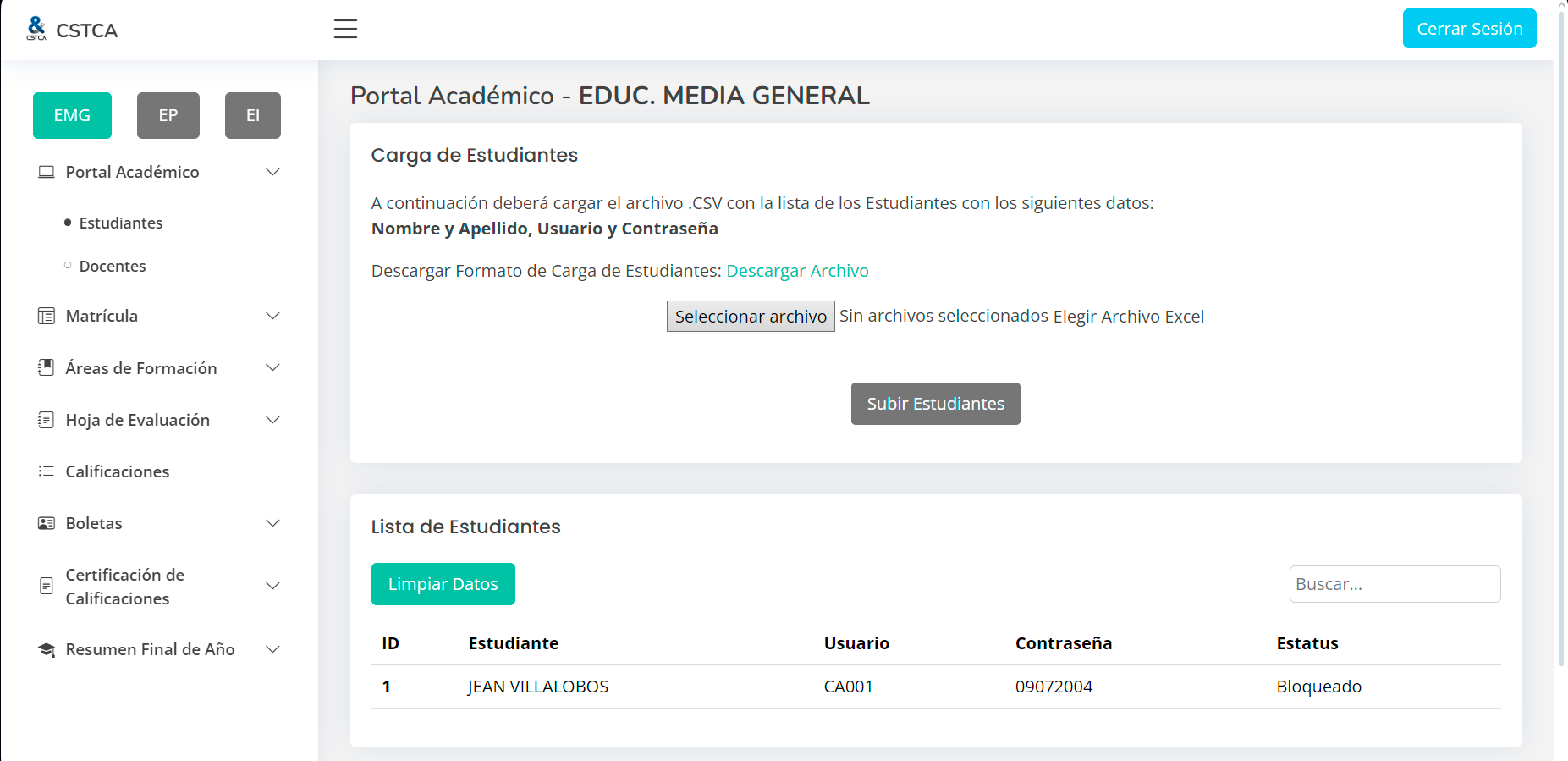The height and width of the screenshot is (761, 1568).
Task: Click the Limpiar Datos button
Action: point(443,584)
